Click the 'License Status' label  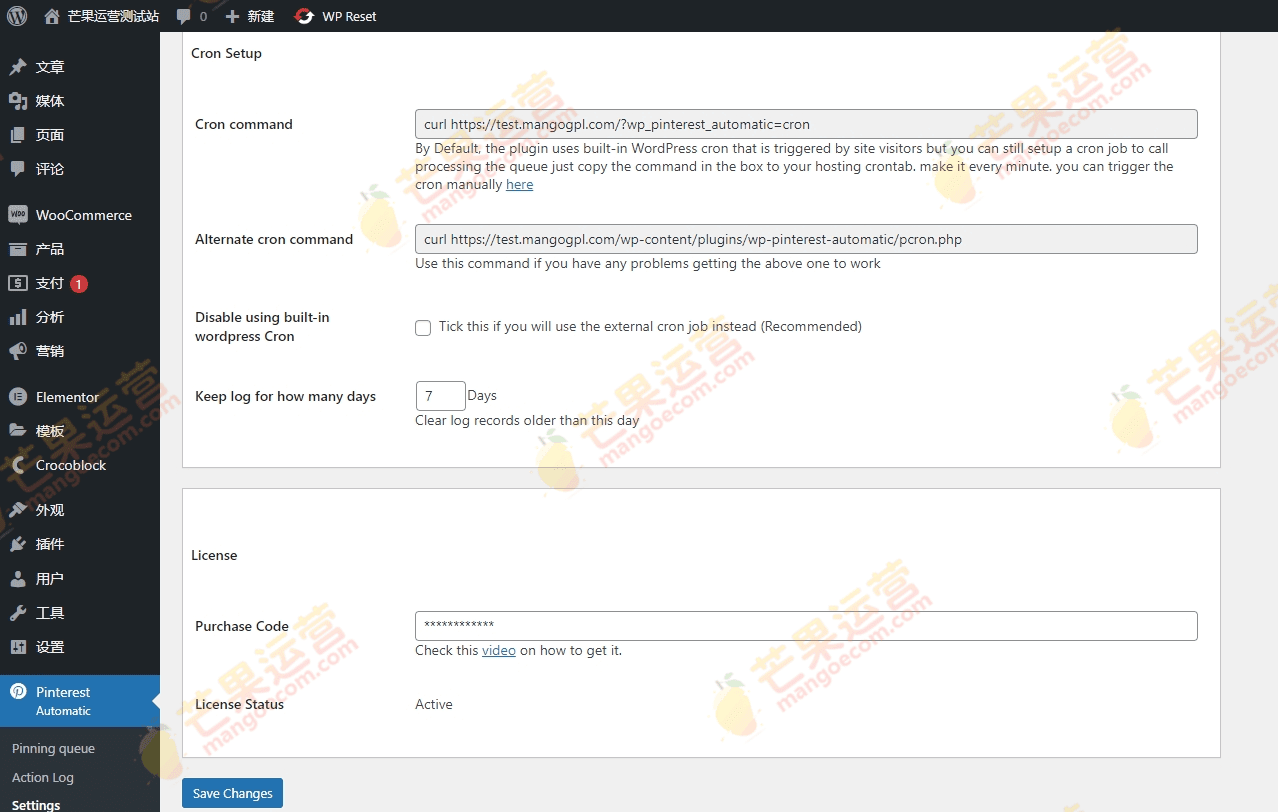pyautogui.click(x=240, y=705)
